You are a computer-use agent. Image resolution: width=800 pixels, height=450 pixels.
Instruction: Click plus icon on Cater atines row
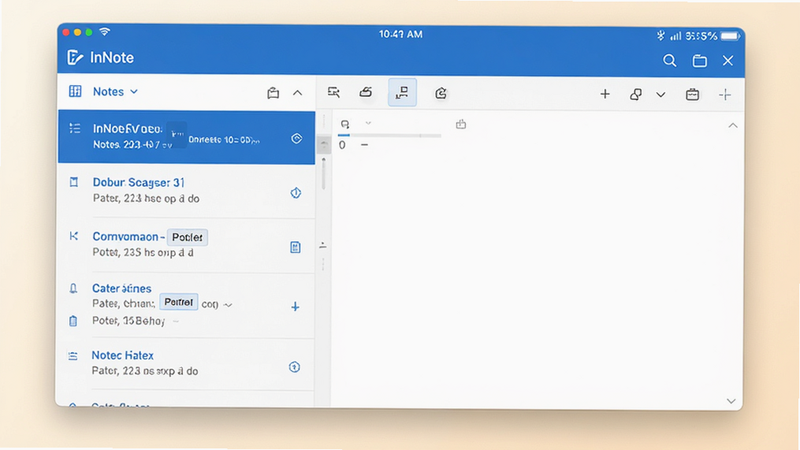coord(295,307)
